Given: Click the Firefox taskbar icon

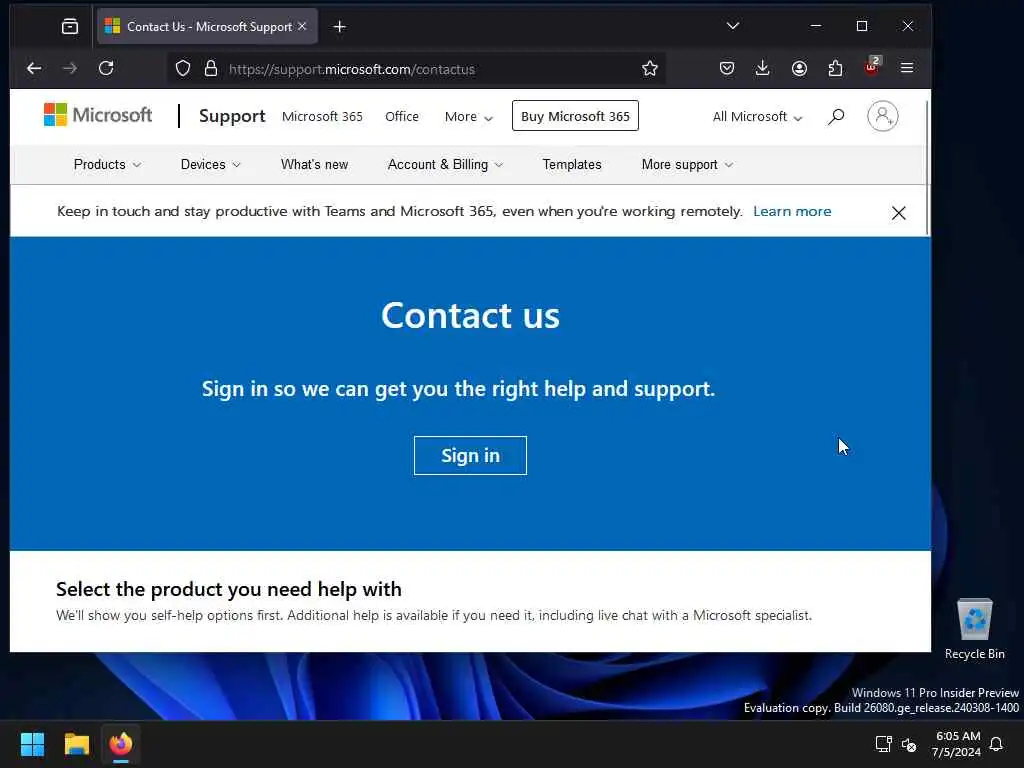Looking at the screenshot, I should click(121, 744).
